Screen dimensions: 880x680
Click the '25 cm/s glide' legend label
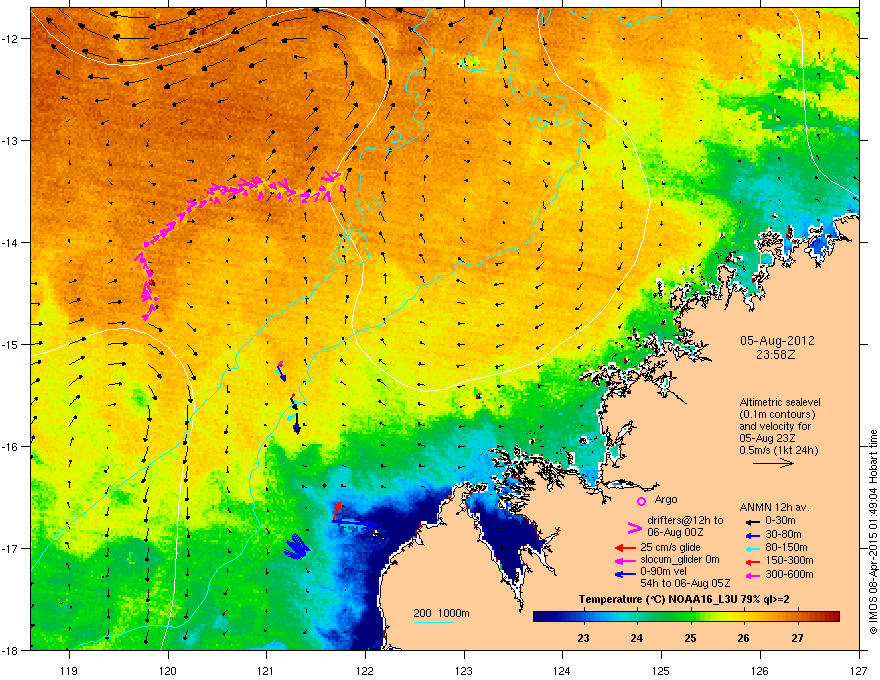click(x=670, y=547)
